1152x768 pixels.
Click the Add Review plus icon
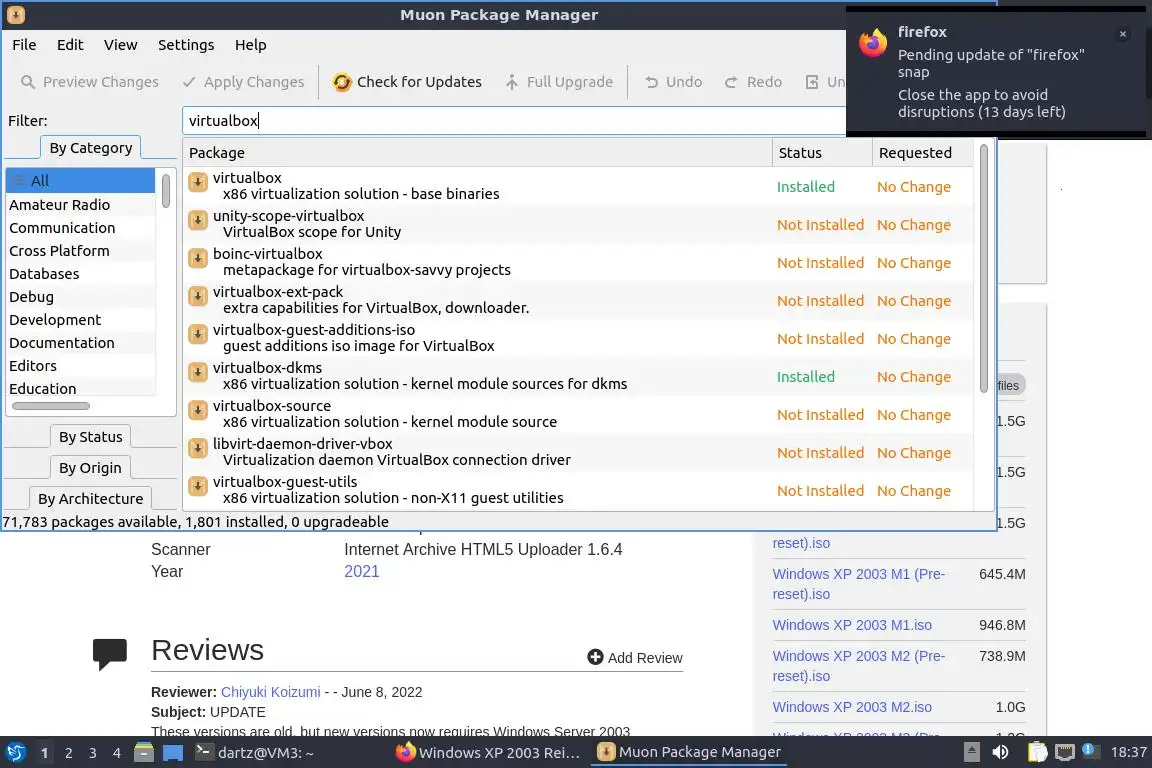pos(595,657)
